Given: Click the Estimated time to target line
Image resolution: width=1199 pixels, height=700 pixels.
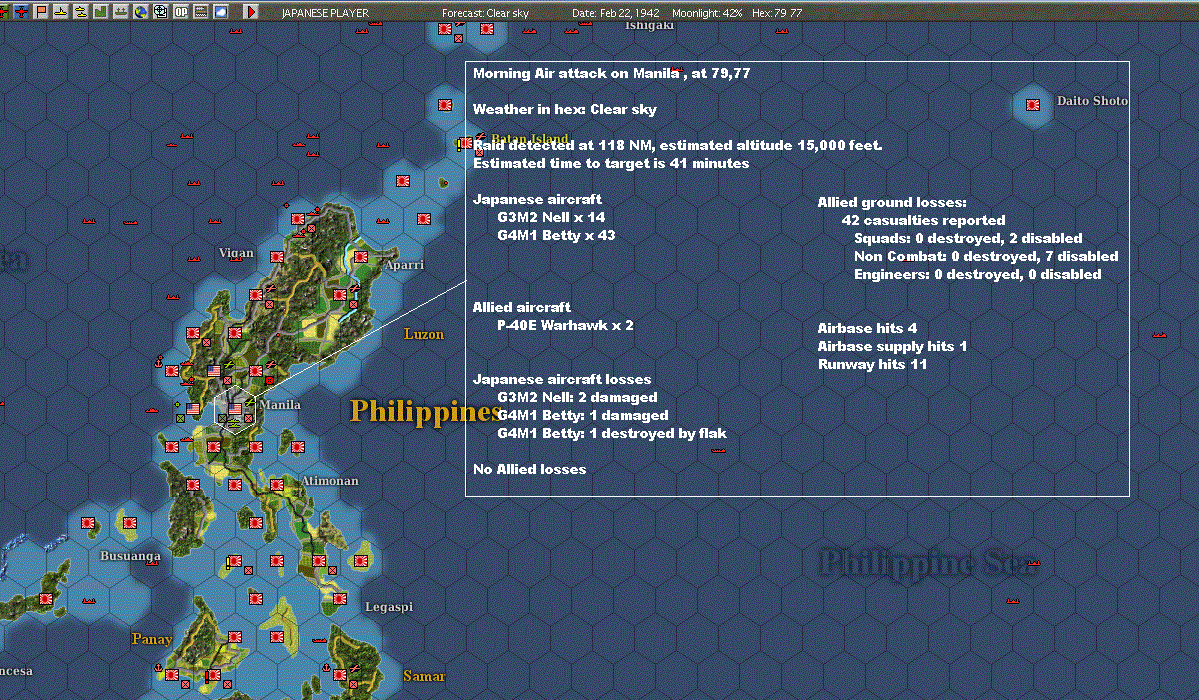Looking at the screenshot, I should pyautogui.click(x=610, y=164).
